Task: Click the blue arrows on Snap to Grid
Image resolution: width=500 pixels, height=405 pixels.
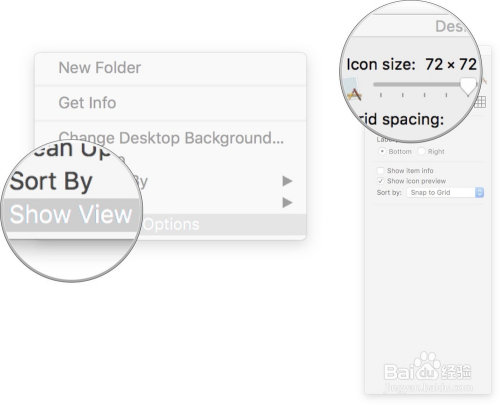Action: (479, 192)
